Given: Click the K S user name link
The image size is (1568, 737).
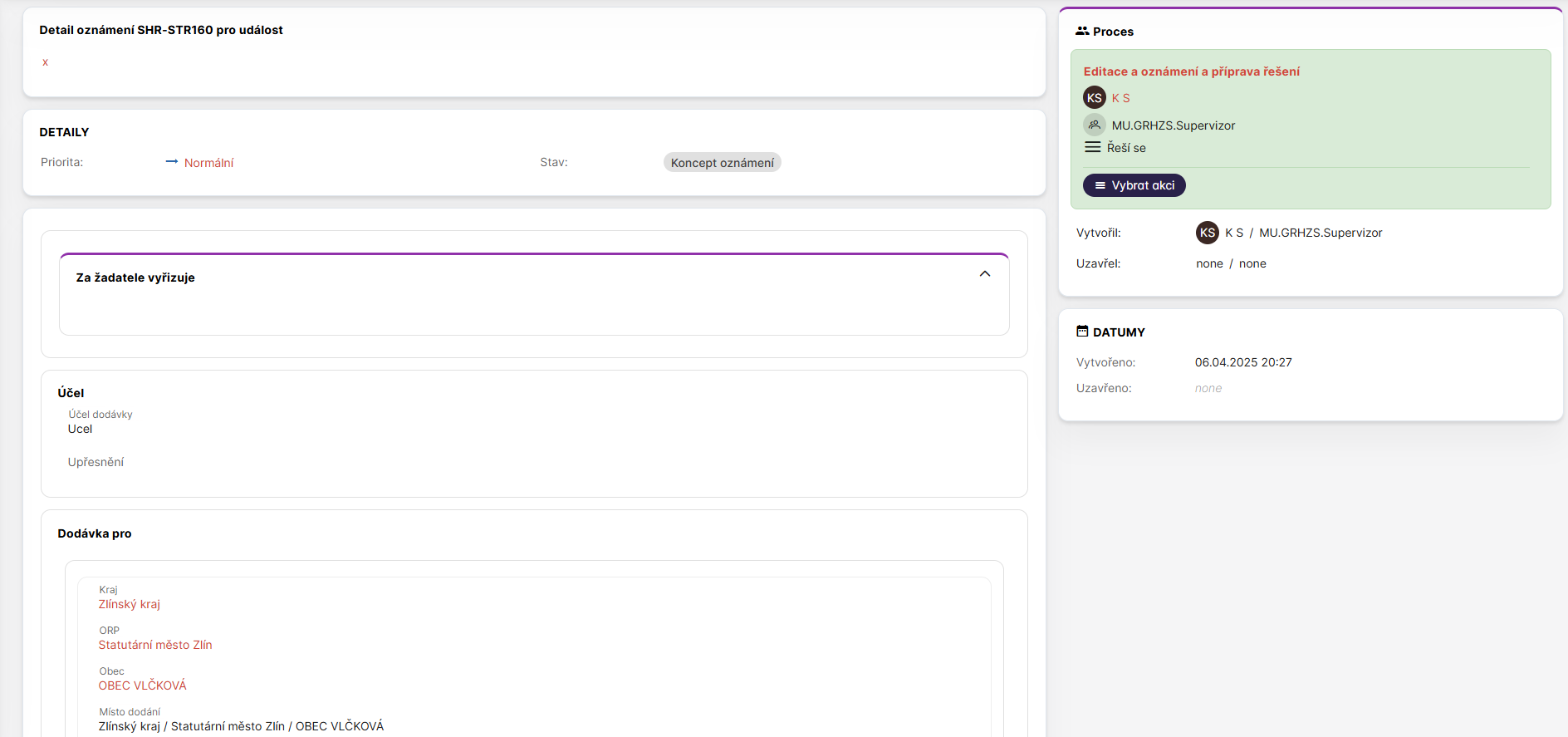Looking at the screenshot, I should (x=1120, y=98).
